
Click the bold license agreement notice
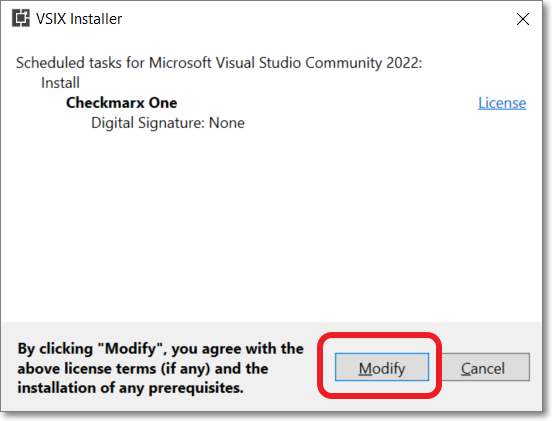tap(161, 368)
